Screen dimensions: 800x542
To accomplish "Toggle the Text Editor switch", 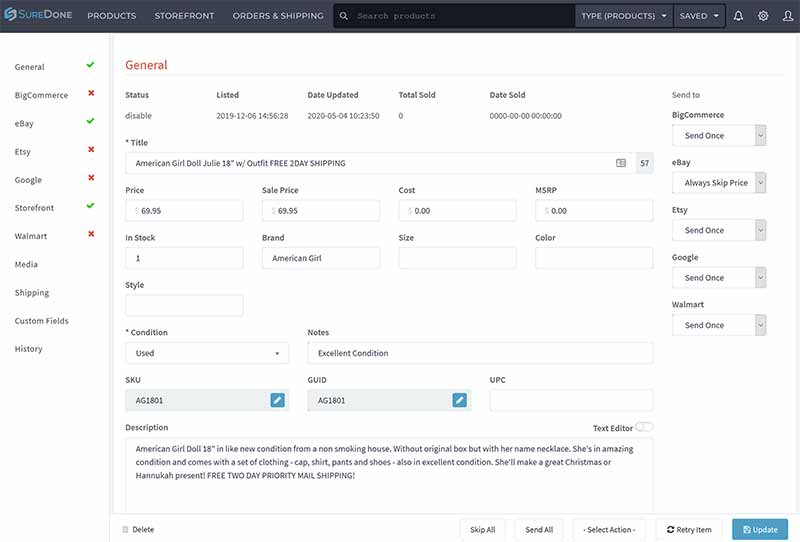I will [644, 427].
